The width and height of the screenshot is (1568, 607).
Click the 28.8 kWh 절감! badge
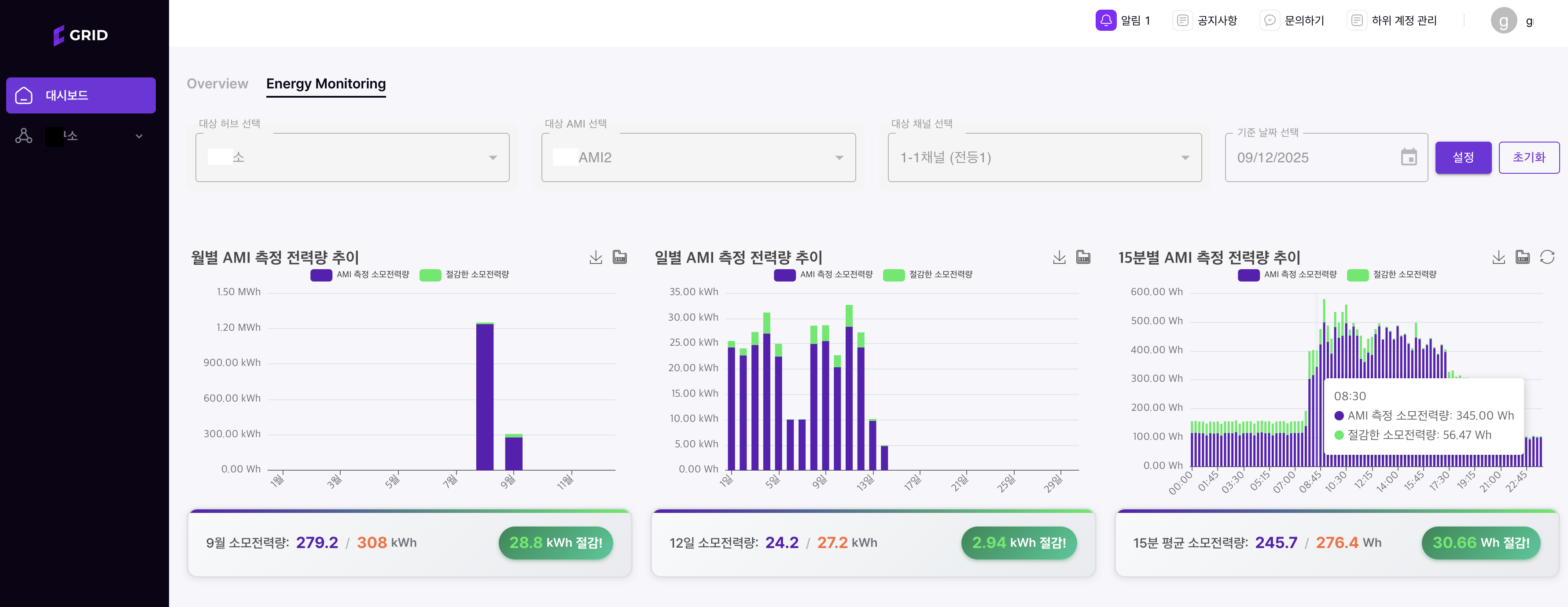(555, 542)
